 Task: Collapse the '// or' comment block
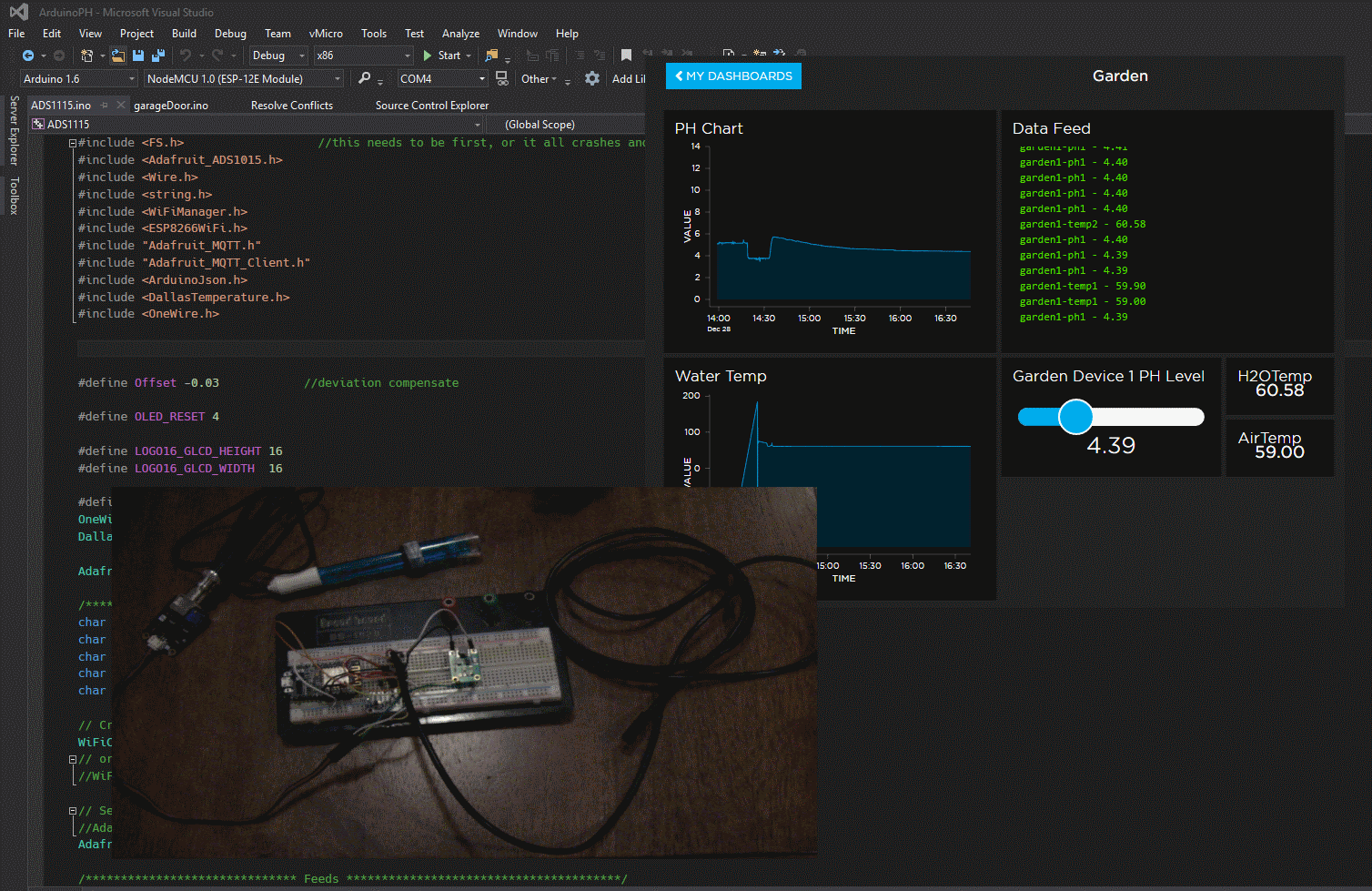point(73,759)
